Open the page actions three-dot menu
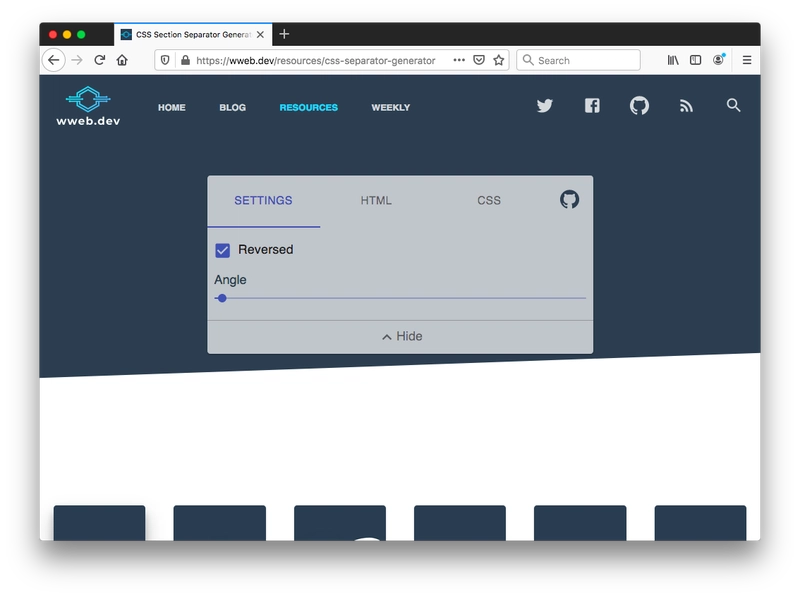Viewport: 800px width, 597px height. pos(459,60)
